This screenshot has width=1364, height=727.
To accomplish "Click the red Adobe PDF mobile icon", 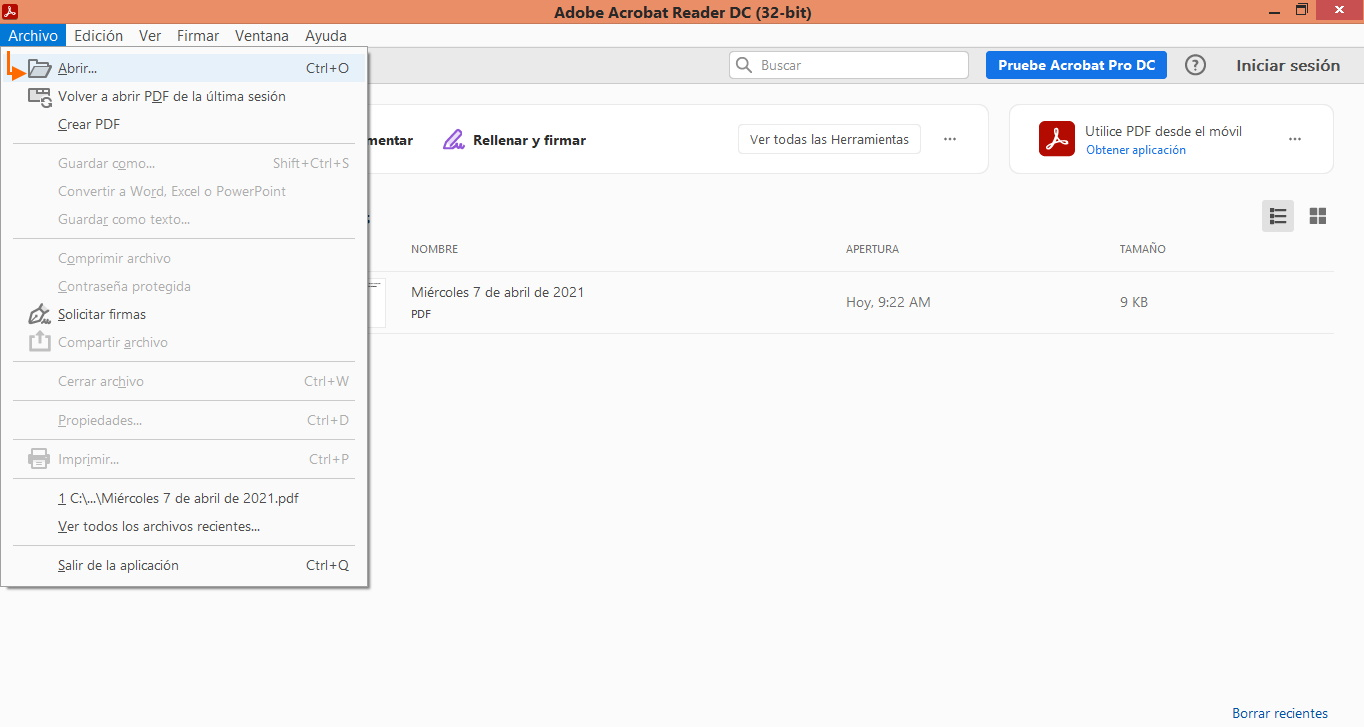I will [x=1056, y=139].
